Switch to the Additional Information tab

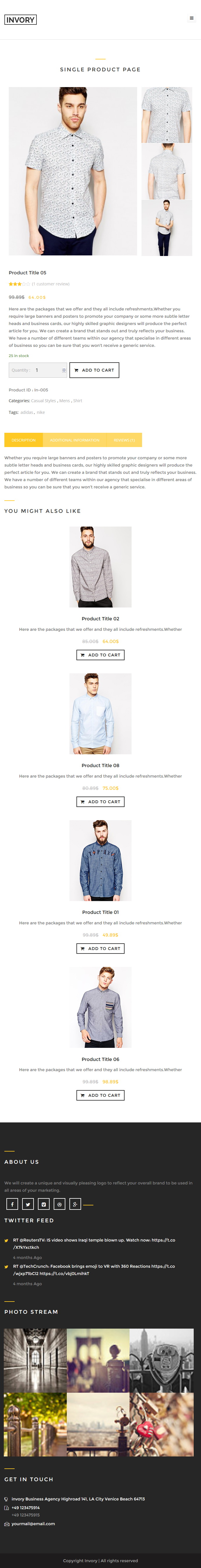tap(74, 440)
